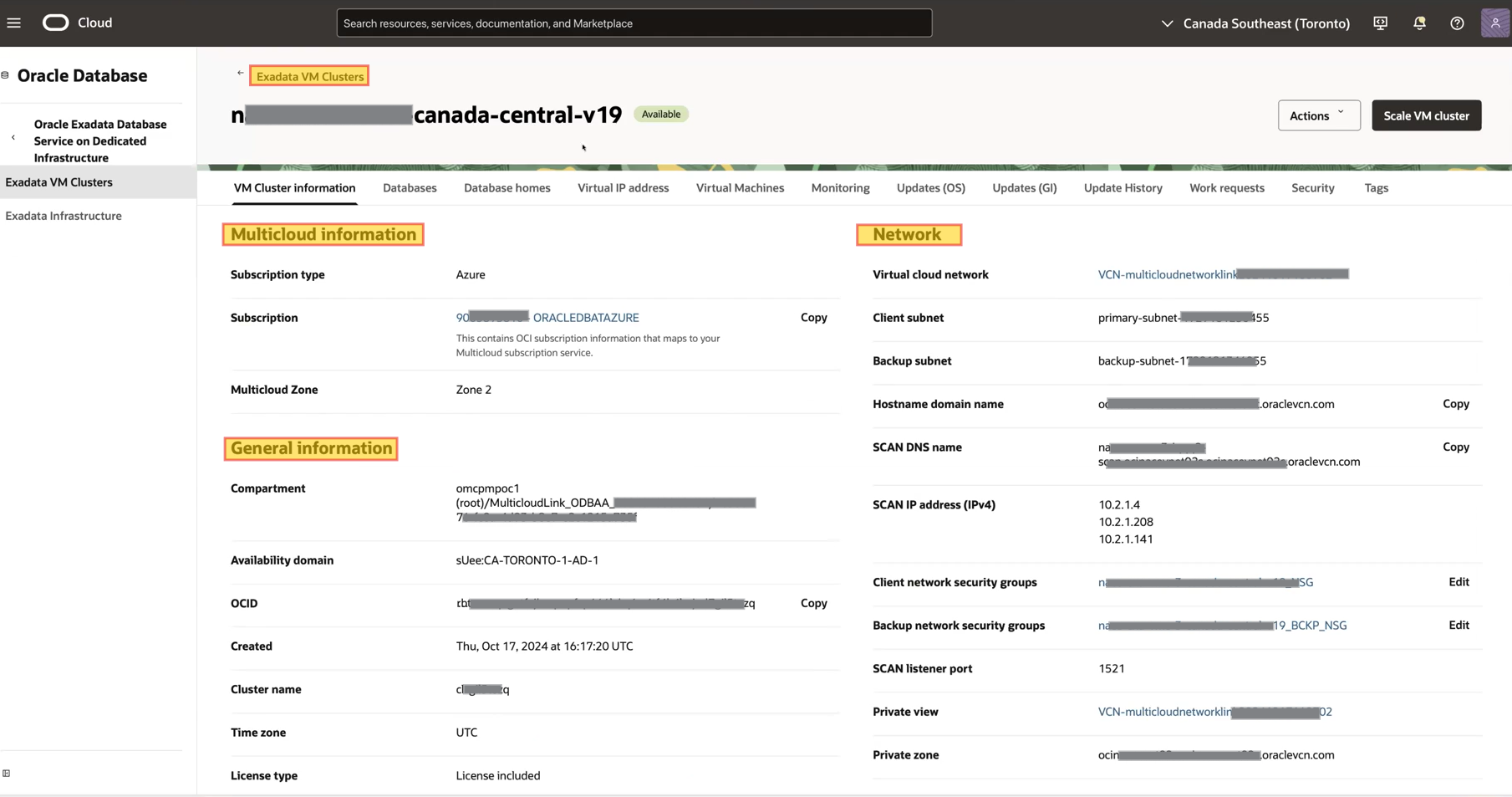Open the user profile avatar menu

tap(1494, 23)
